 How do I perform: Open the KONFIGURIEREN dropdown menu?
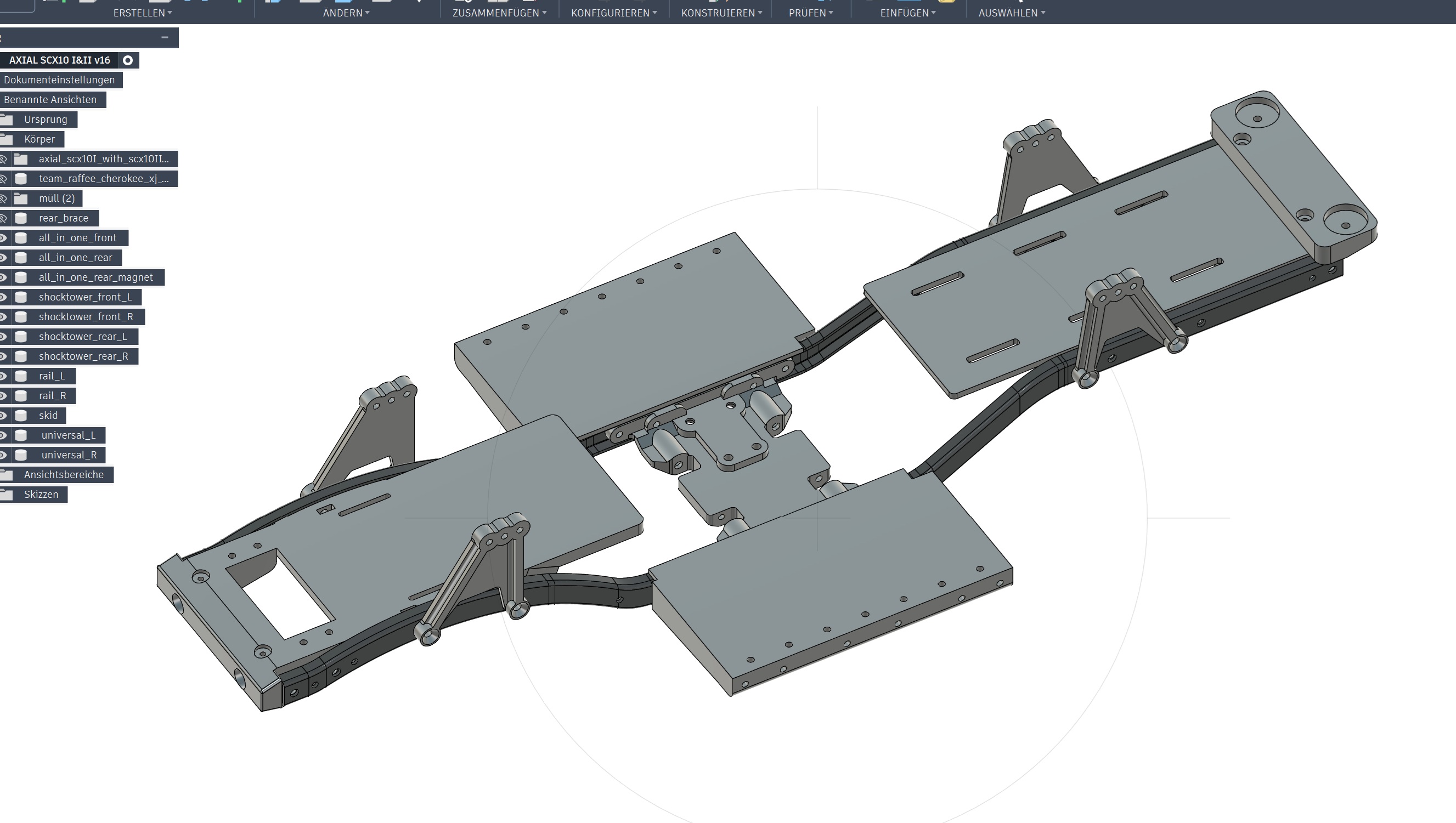click(613, 13)
